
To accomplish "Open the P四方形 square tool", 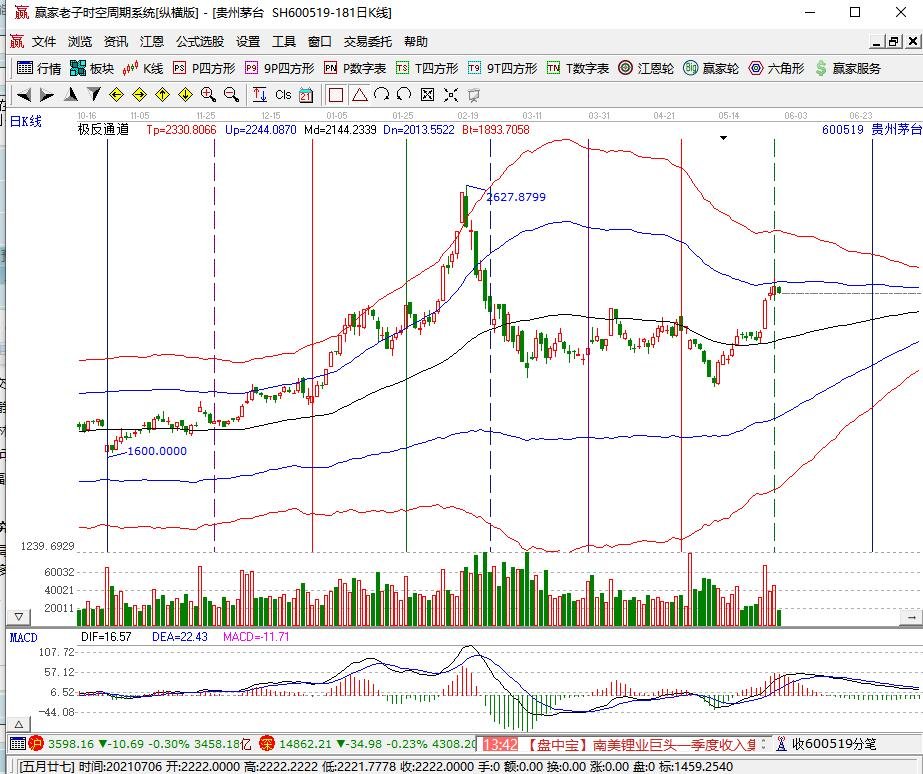I will click(204, 68).
